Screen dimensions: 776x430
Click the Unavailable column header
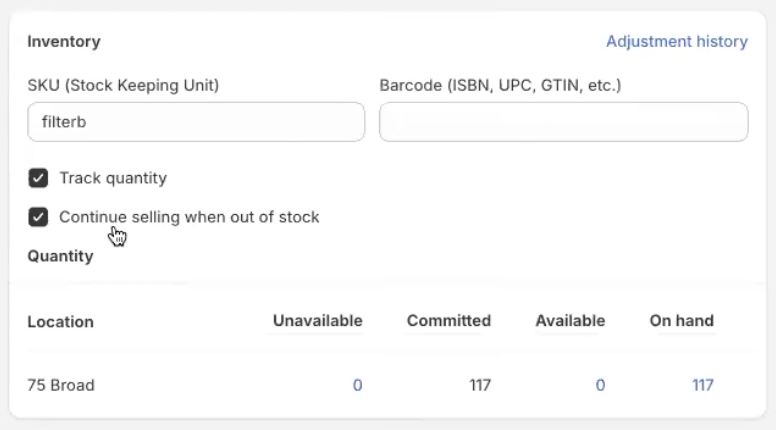[317, 321]
